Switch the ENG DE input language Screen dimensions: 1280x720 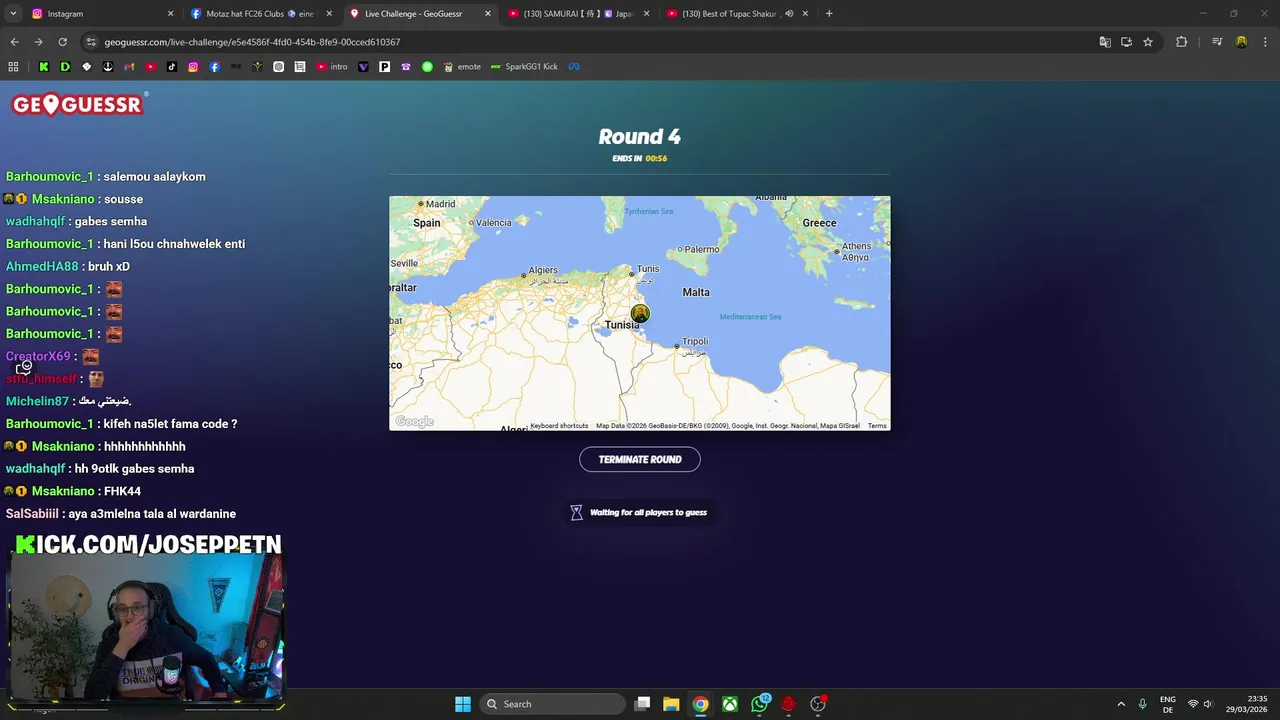coord(1168,704)
